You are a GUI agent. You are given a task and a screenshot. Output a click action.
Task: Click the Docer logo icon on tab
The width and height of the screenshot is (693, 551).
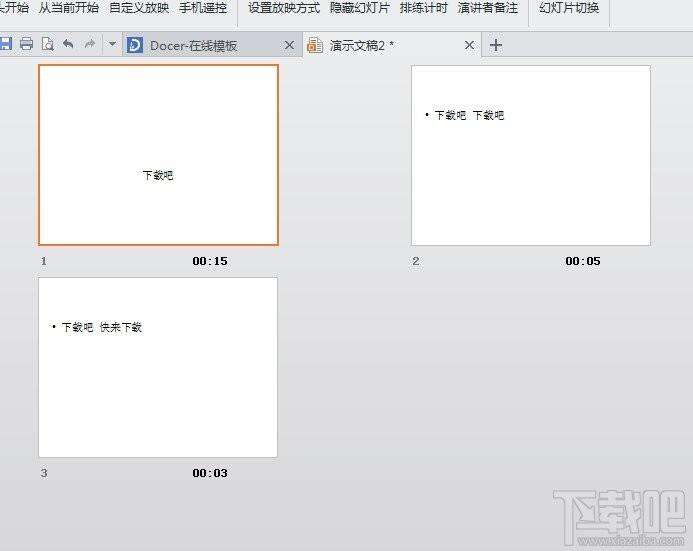pyautogui.click(x=135, y=45)
